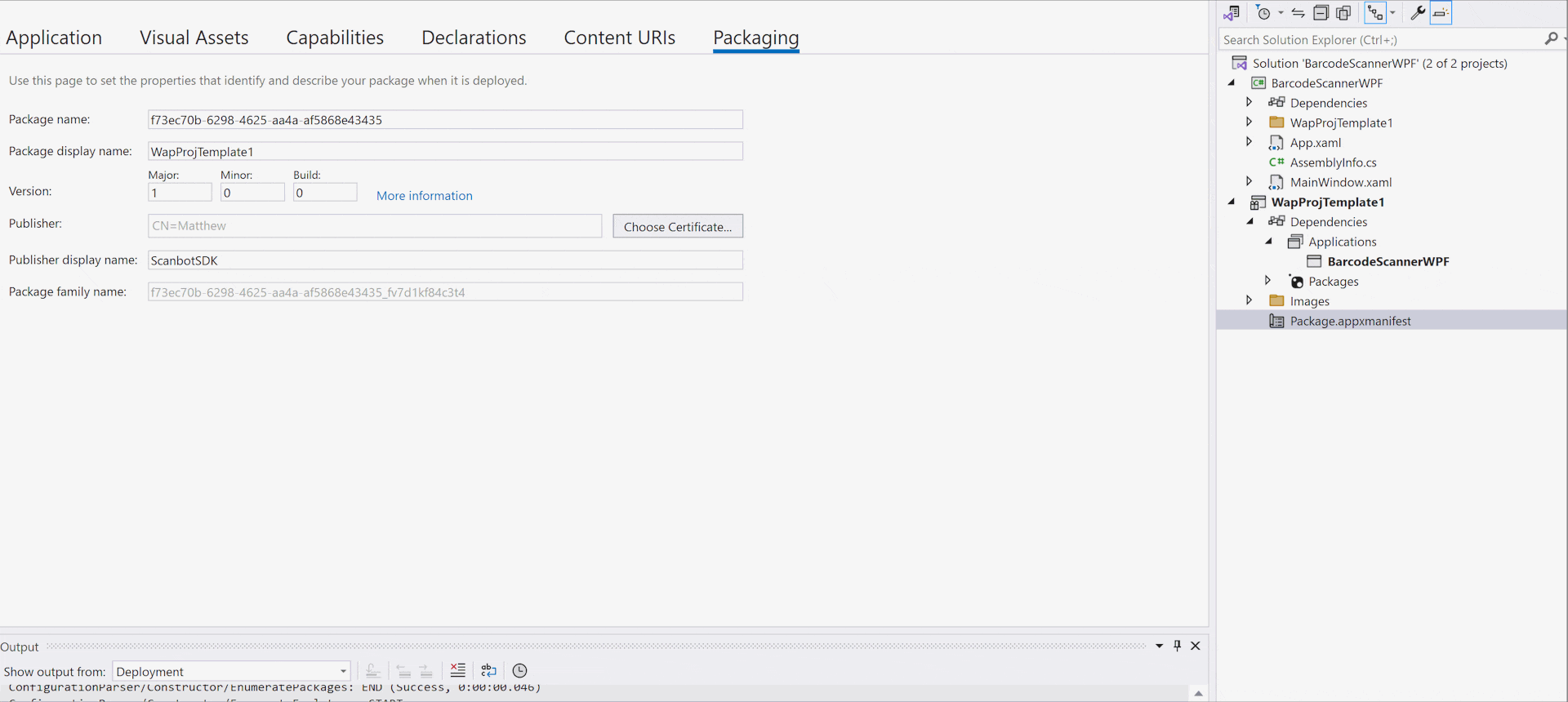Open the Visual Assets tab
Viewport: 1568px width, 702px height.
pyautogui.click(x=194, y=38)
